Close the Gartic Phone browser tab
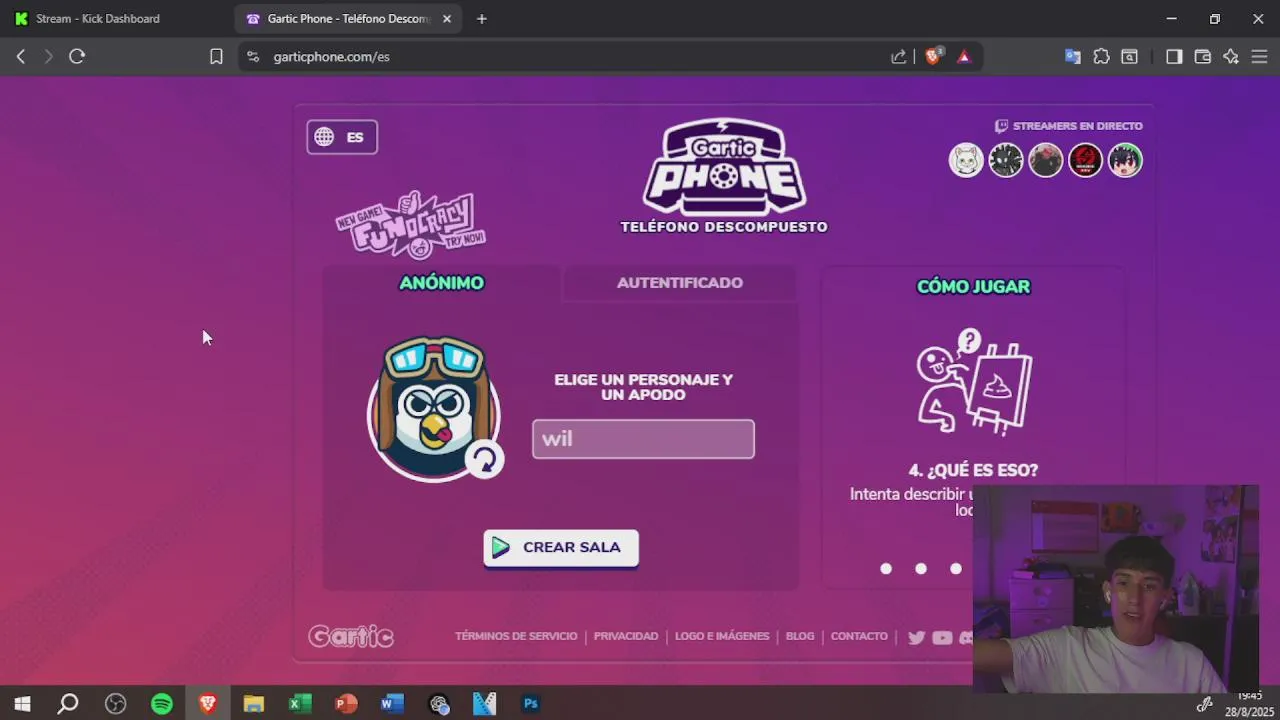This screenshot has height=720, width=1280. coord(447,19)
